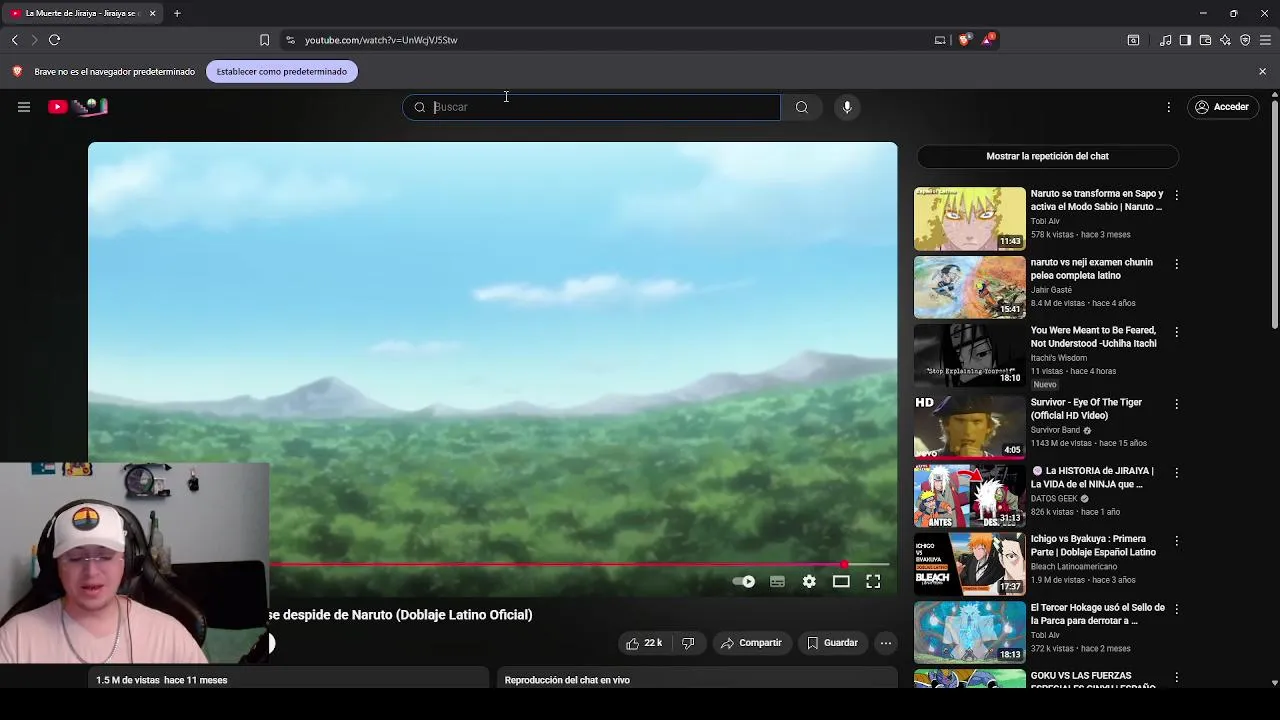Click the Acceder sign-in button

pos(1222,107)
